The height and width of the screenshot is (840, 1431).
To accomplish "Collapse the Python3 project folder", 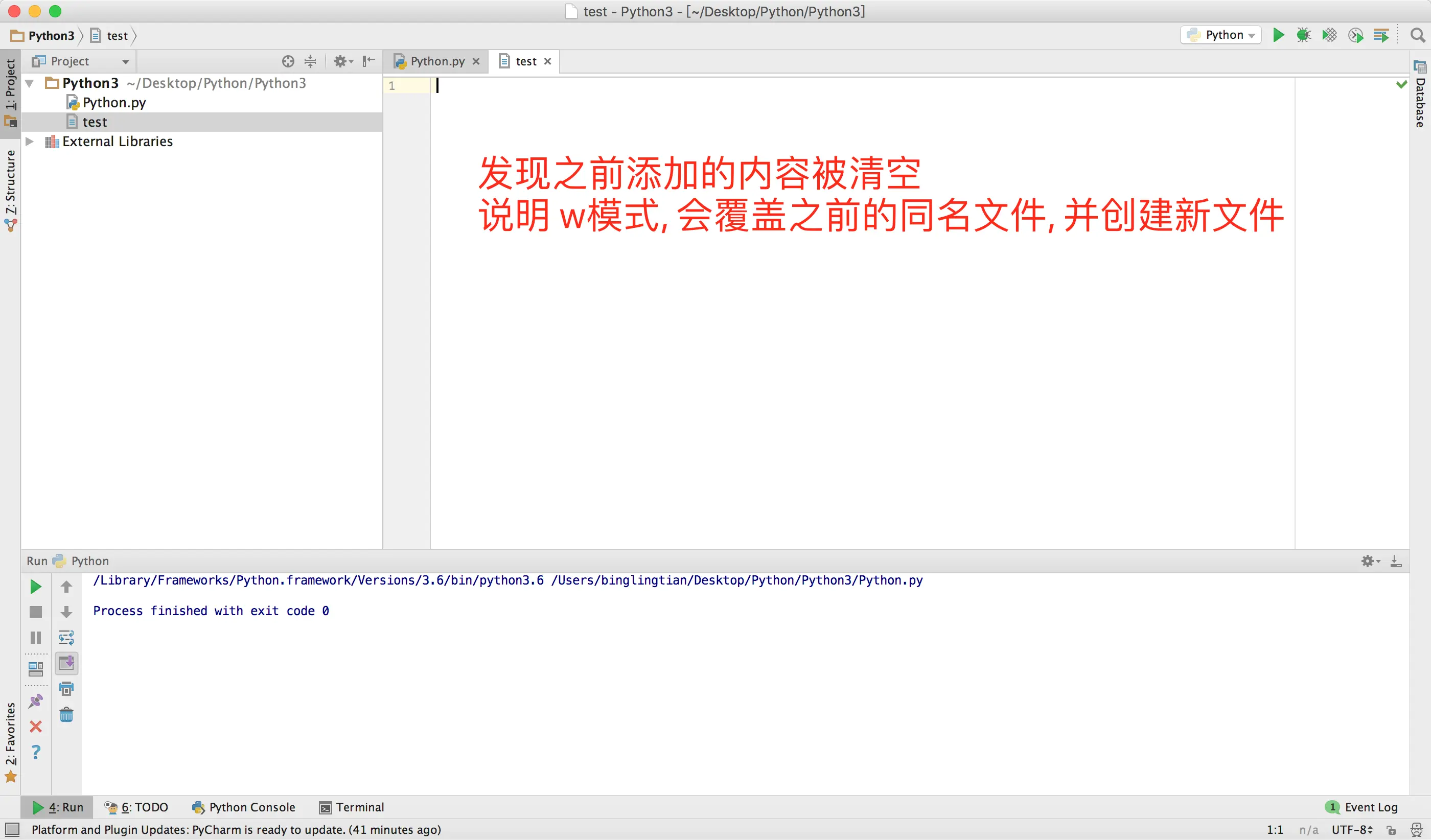I will (x=30, y=83).
